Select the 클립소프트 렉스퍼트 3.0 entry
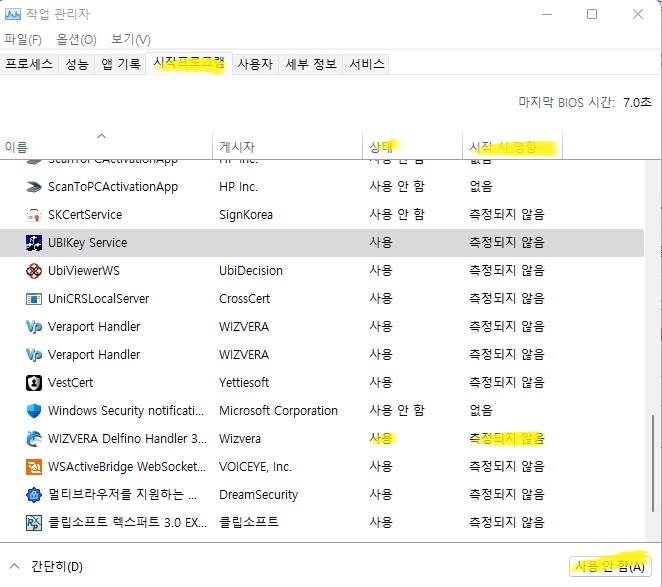Viewport: 662px width, 587px height. pos(128,523)
